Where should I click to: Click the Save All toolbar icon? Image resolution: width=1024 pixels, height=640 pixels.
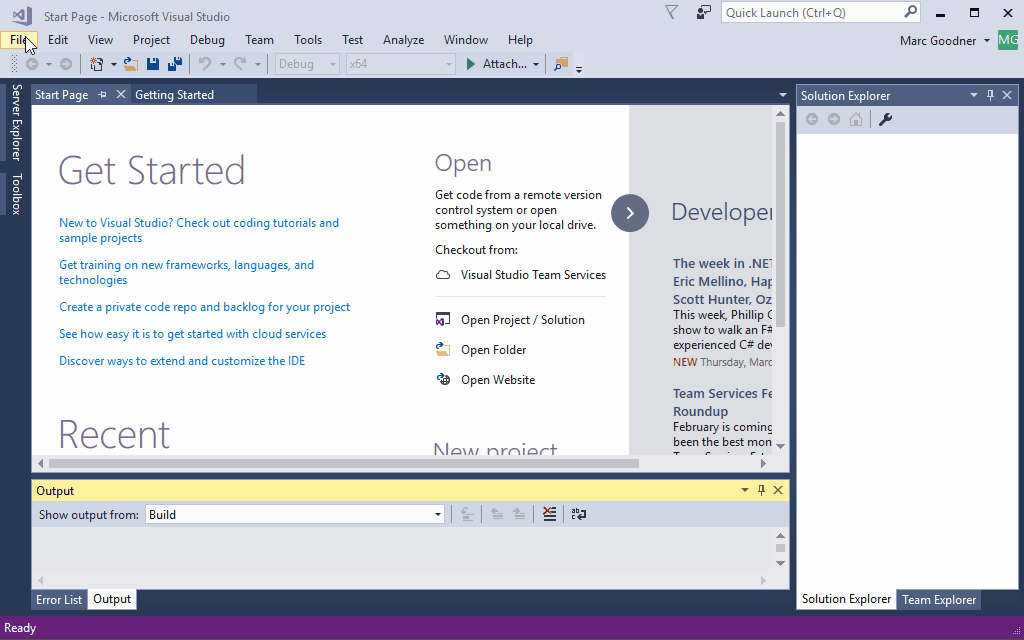[x=174, y=63]
